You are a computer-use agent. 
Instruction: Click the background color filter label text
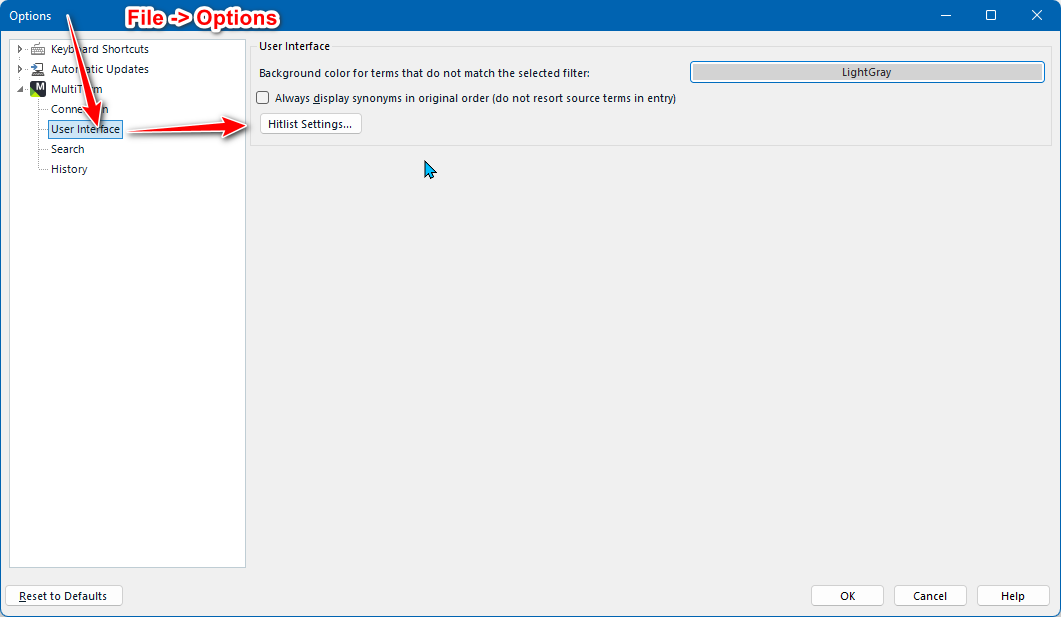tap(424, 73)
